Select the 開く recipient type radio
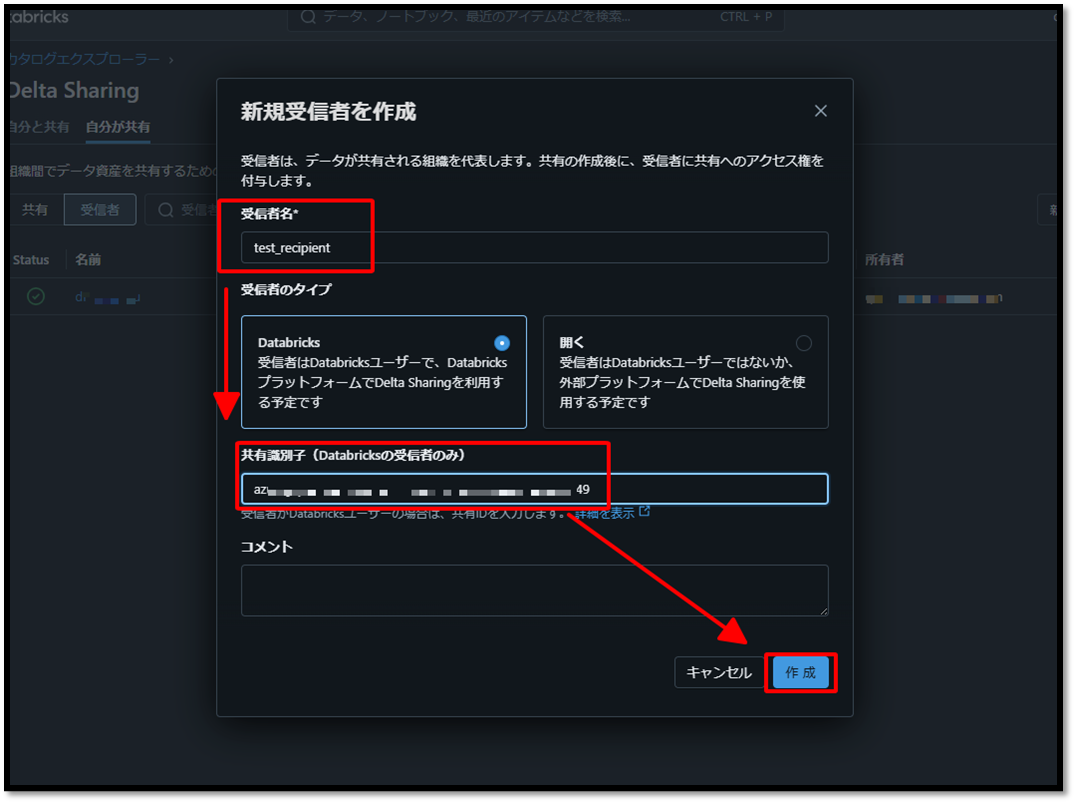 coord(804,343)
